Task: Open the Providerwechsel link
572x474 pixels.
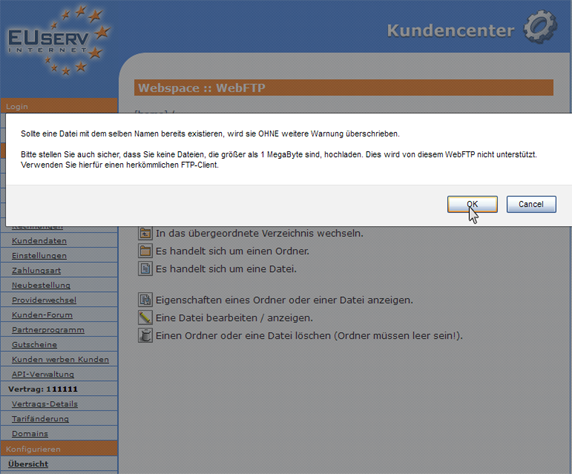Action: click(x=44, y=300)
